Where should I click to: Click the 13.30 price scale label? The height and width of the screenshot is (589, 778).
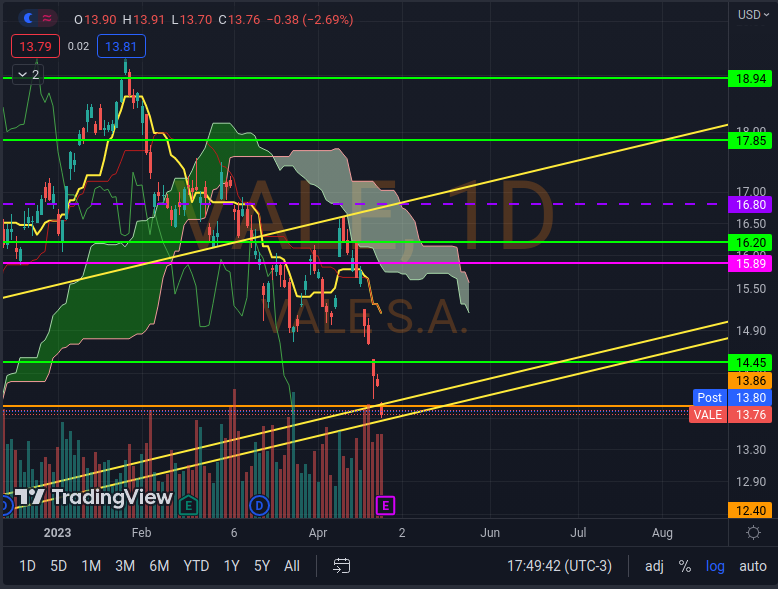(751, 450)
